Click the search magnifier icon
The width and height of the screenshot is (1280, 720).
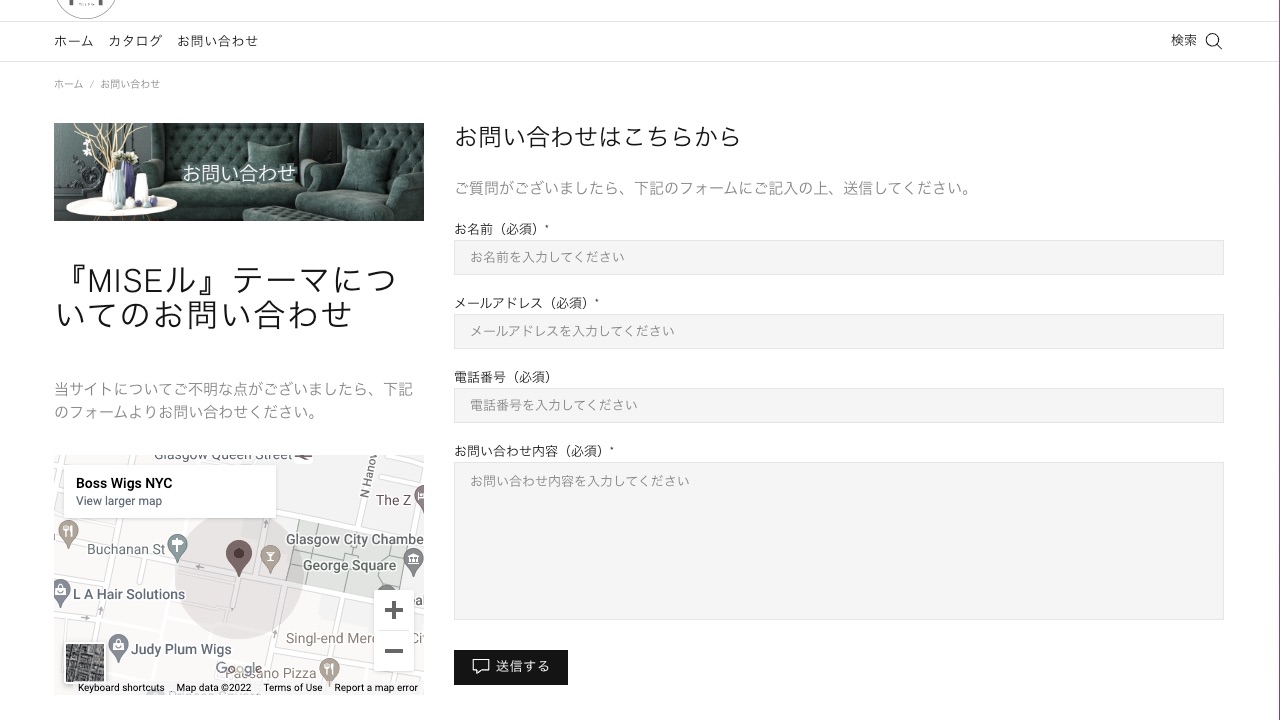1213,41
